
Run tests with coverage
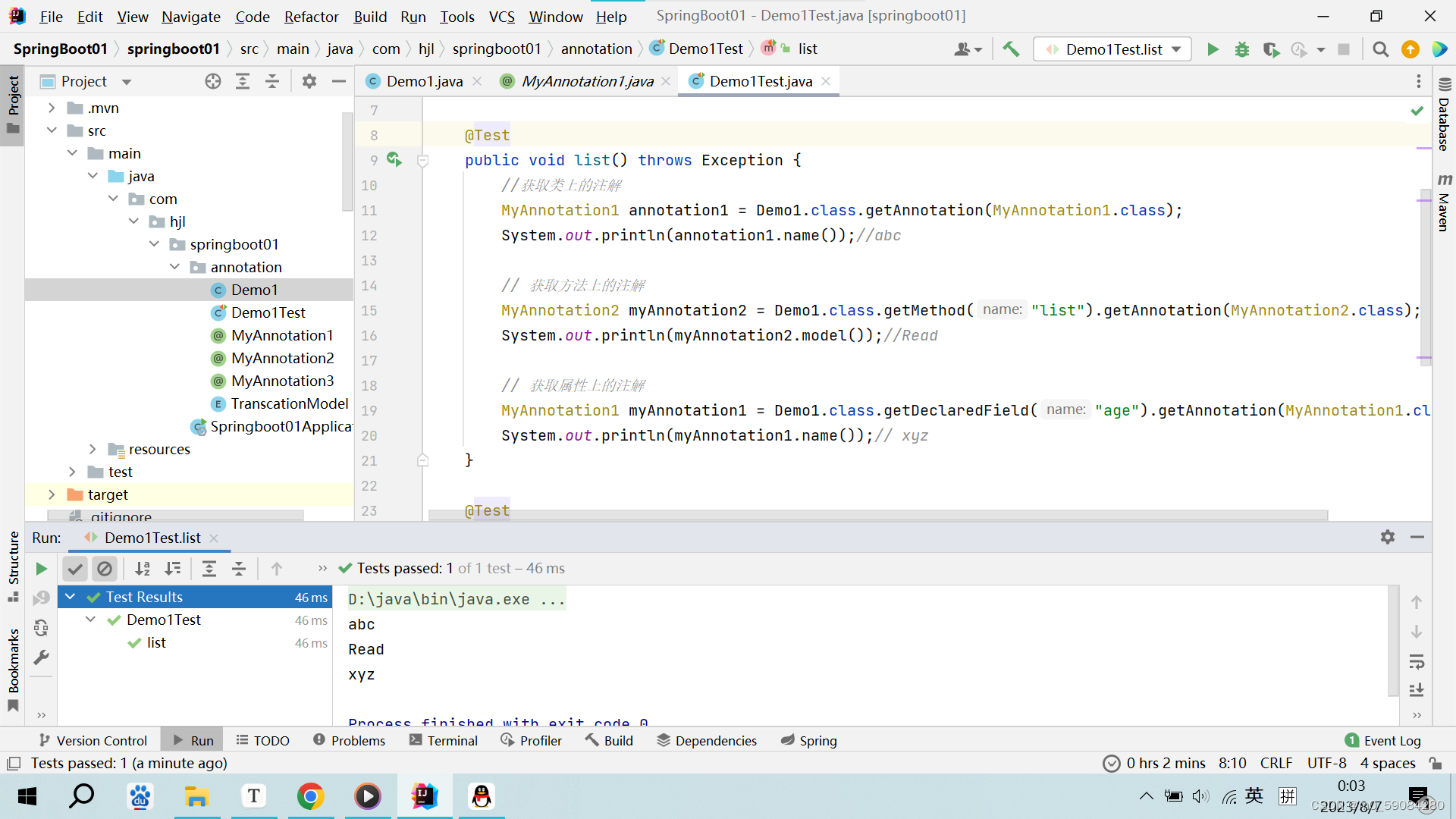1271,49
